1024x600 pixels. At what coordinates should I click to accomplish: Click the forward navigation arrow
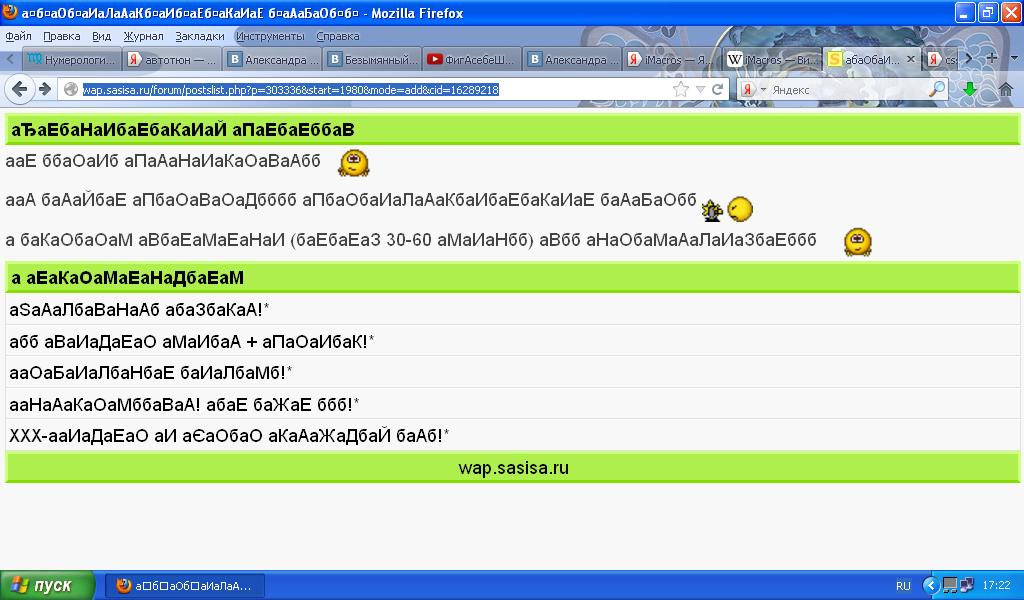tap(45, 89)
